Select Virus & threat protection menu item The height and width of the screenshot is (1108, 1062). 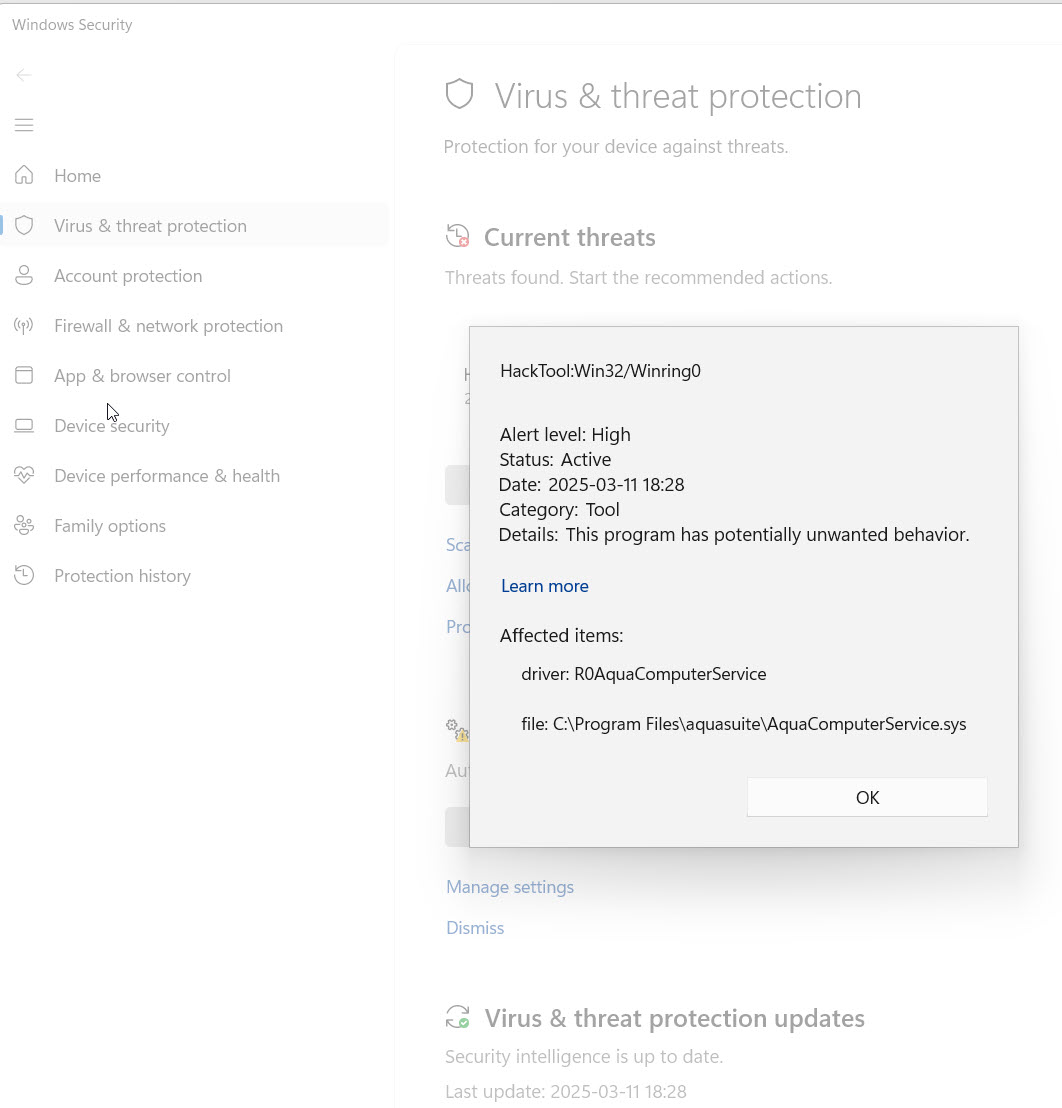(150, 226)
